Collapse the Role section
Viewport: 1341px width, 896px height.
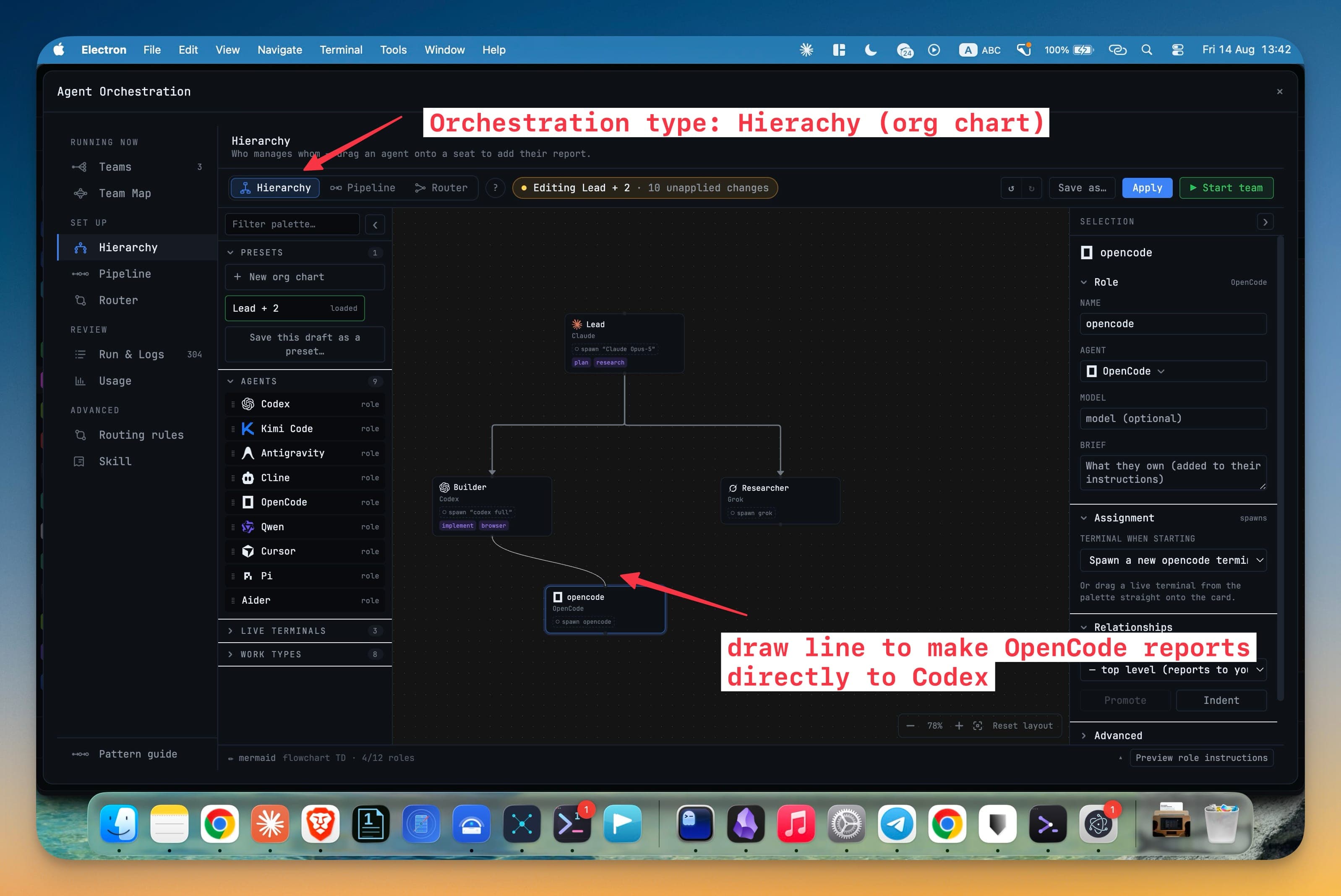pos(1084,282)
